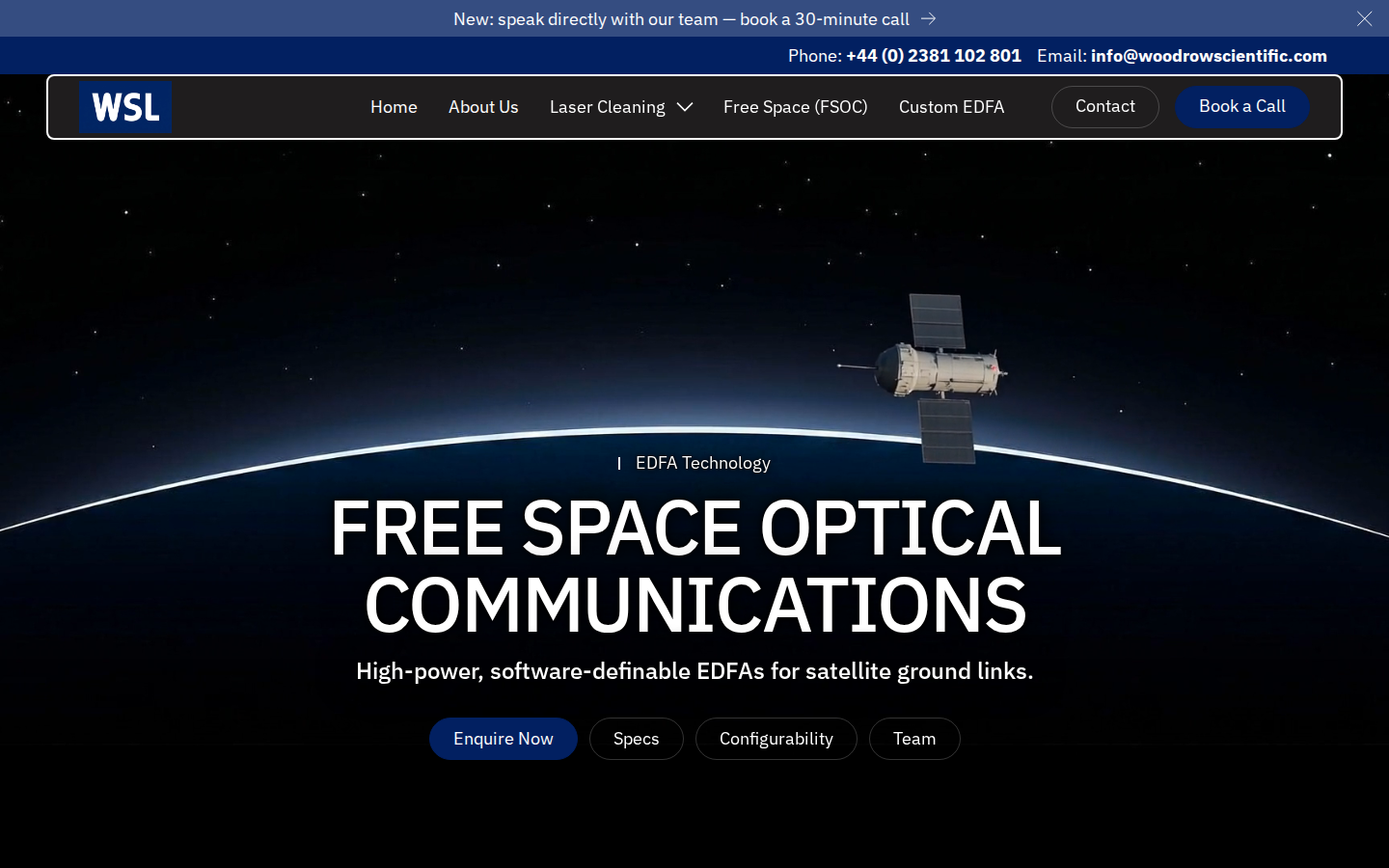Open the Laser Cleaning menu item
The width and height of the screenshot is (1389, 868).
pyautogui.click(x=607, y=107)
